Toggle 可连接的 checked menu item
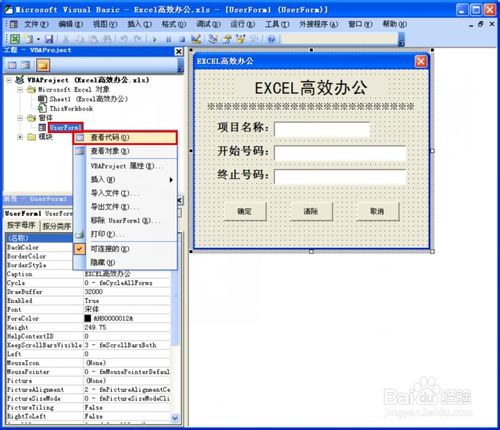Screen dimensions: 500x430 125,249
